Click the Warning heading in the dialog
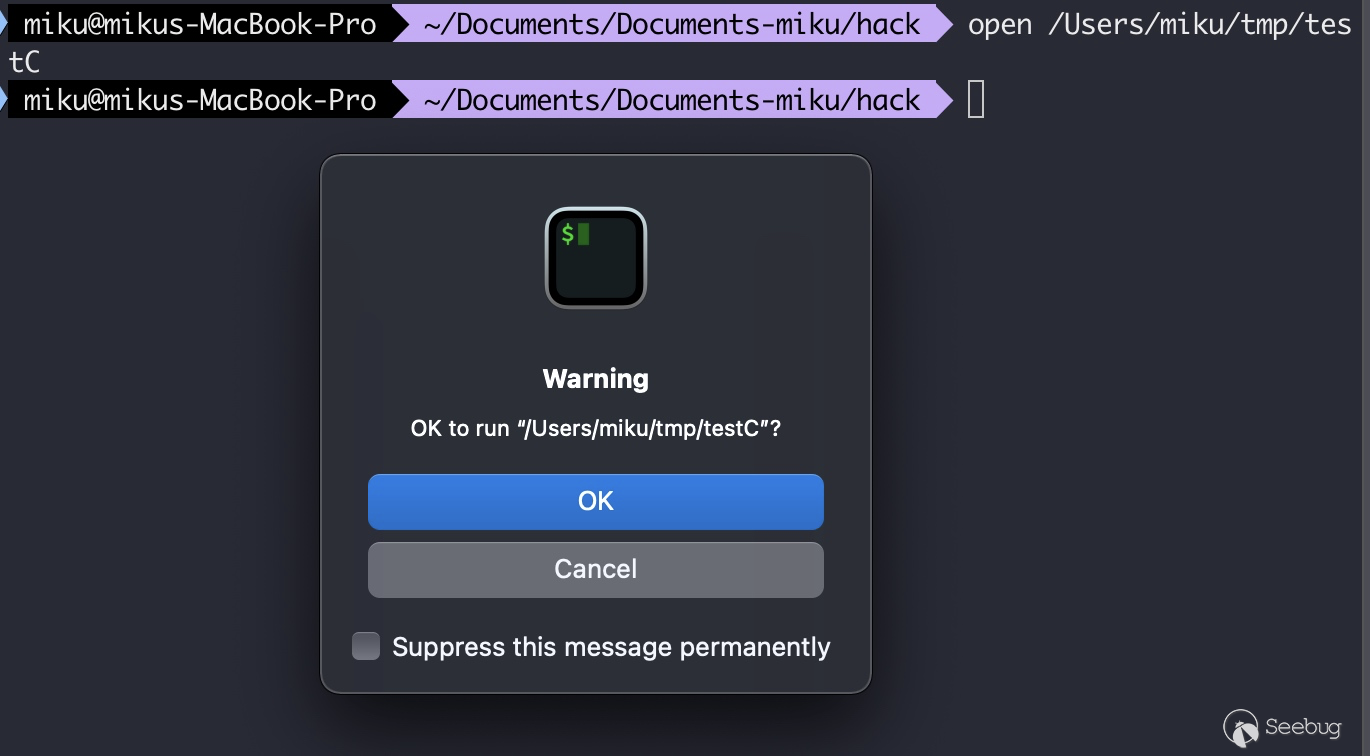 pos(596,378)
